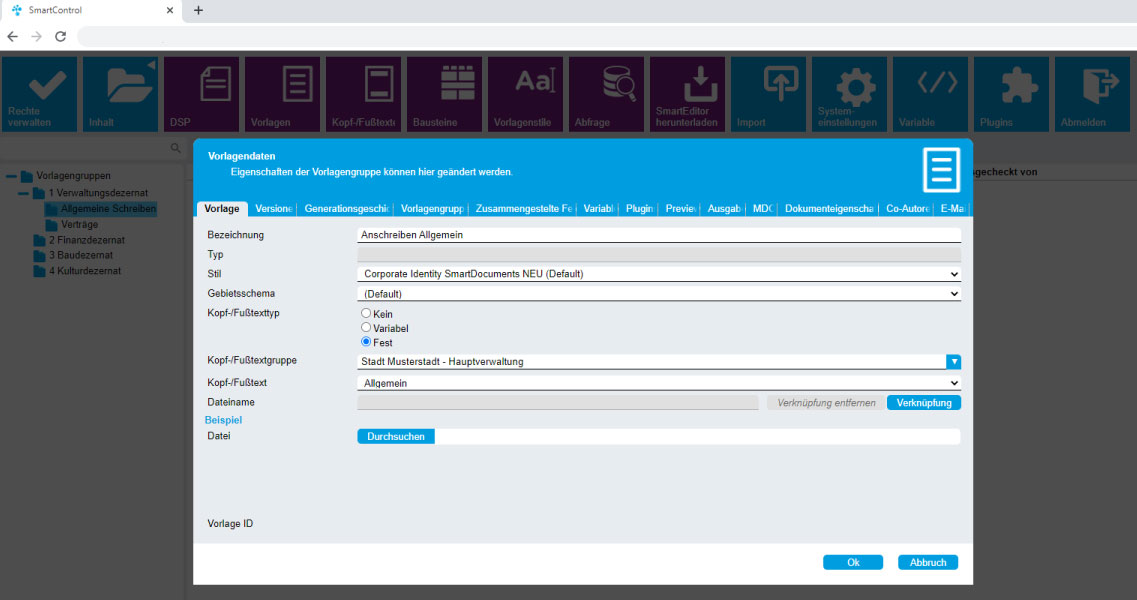
Task: Expand the Kopf-/Fußtextgruppe dropdown arrow
Action: click(954, 362)
